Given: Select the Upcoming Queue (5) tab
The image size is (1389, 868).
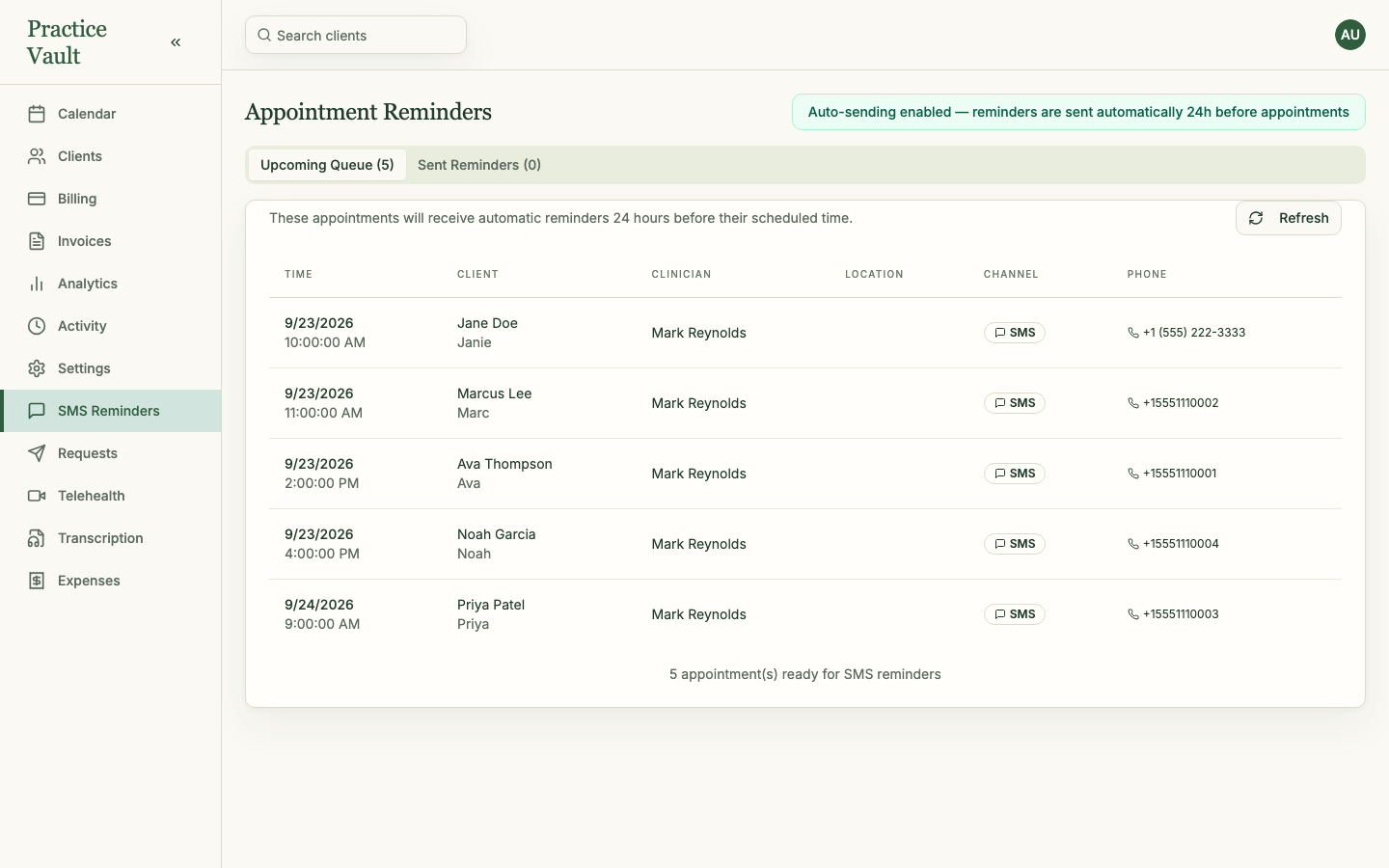Looking at the screenshot, I should [x=327, y=165].
